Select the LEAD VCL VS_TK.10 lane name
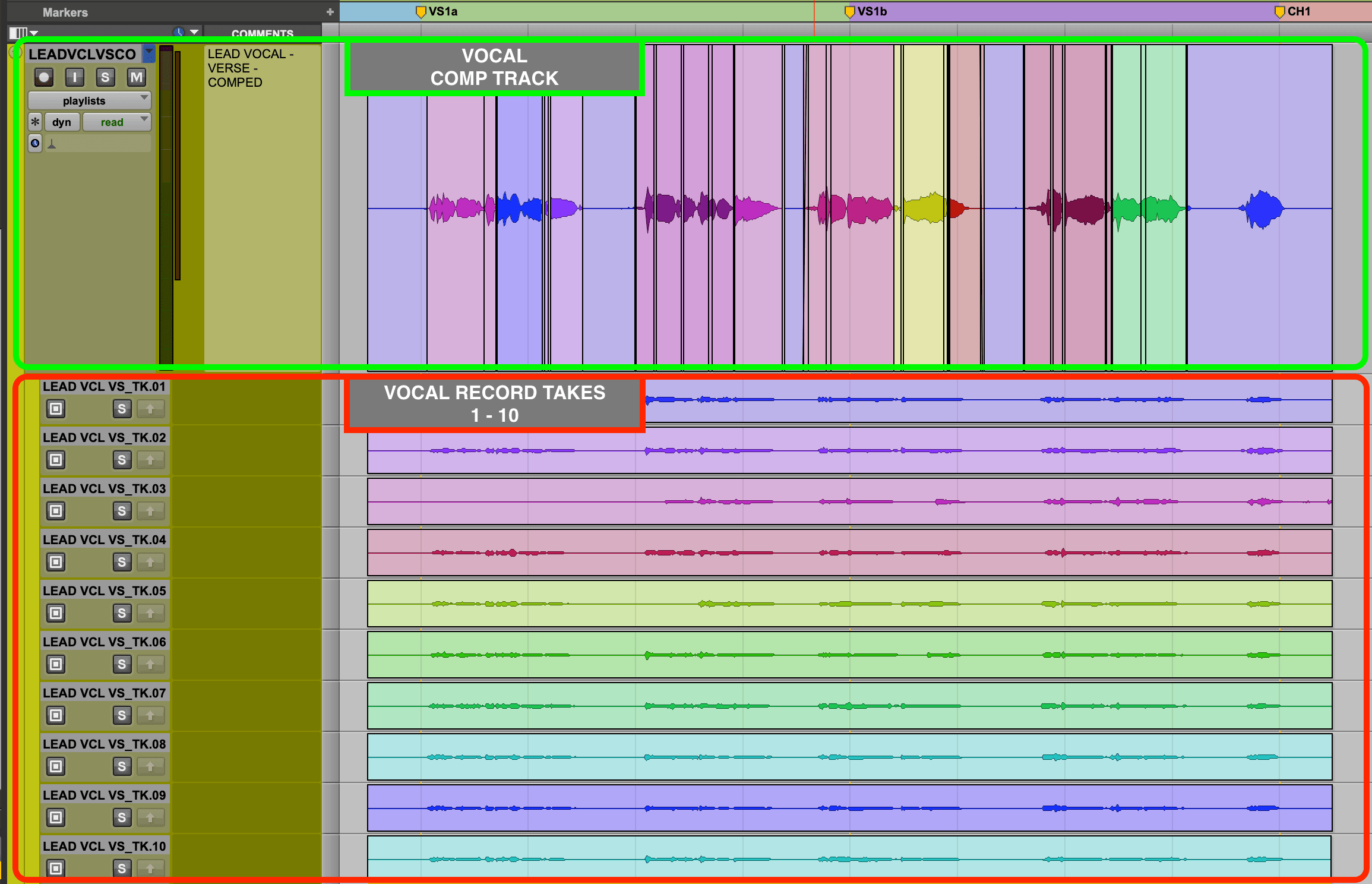Screen dimensions: 1372x884 coord(105,846)
